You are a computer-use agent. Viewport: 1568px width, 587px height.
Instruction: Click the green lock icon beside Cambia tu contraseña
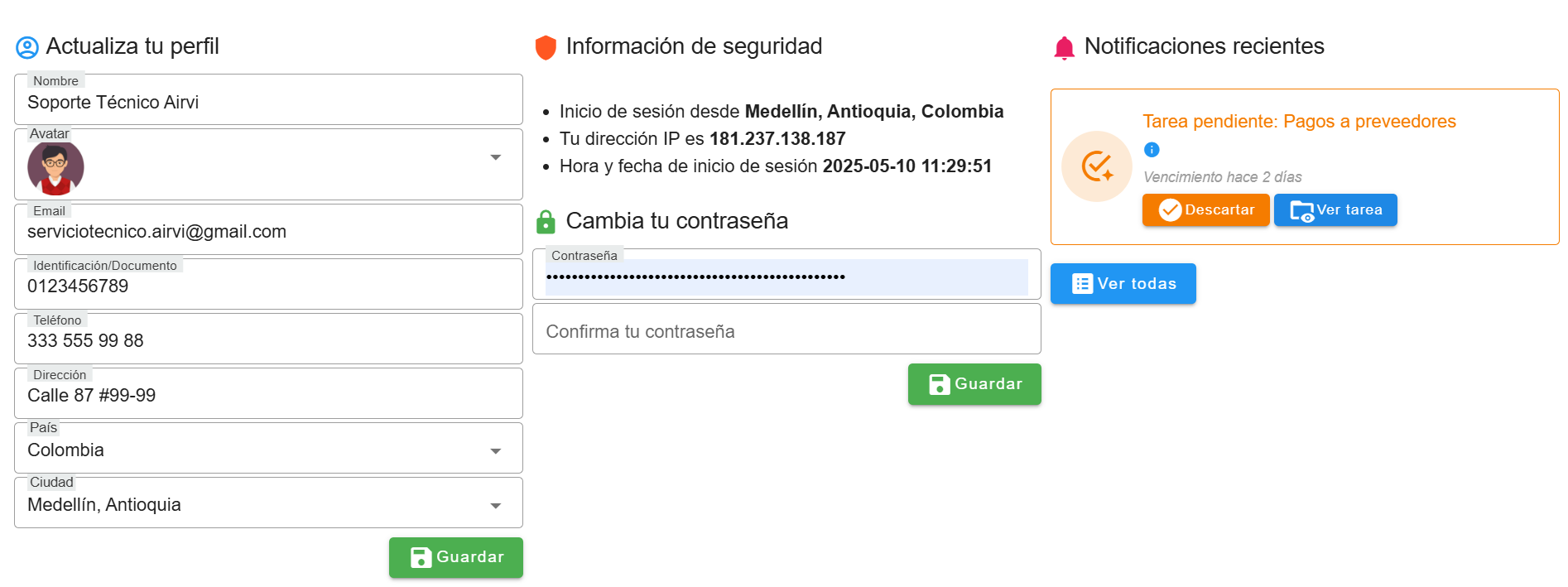pos(546,222)
